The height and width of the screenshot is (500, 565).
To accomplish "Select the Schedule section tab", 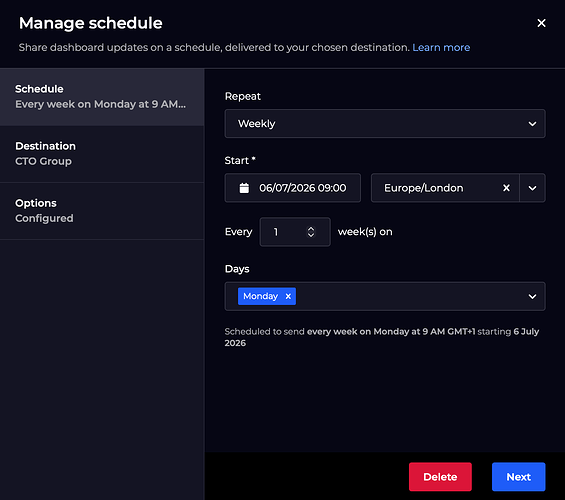I will tap(102, 97).
